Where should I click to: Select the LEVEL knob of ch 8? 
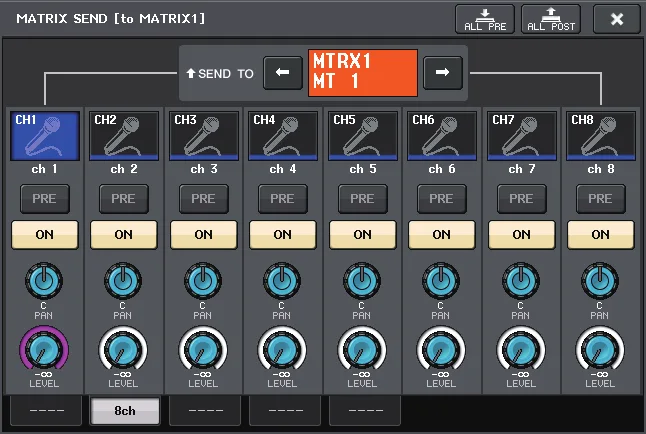(x=600, y=348)
